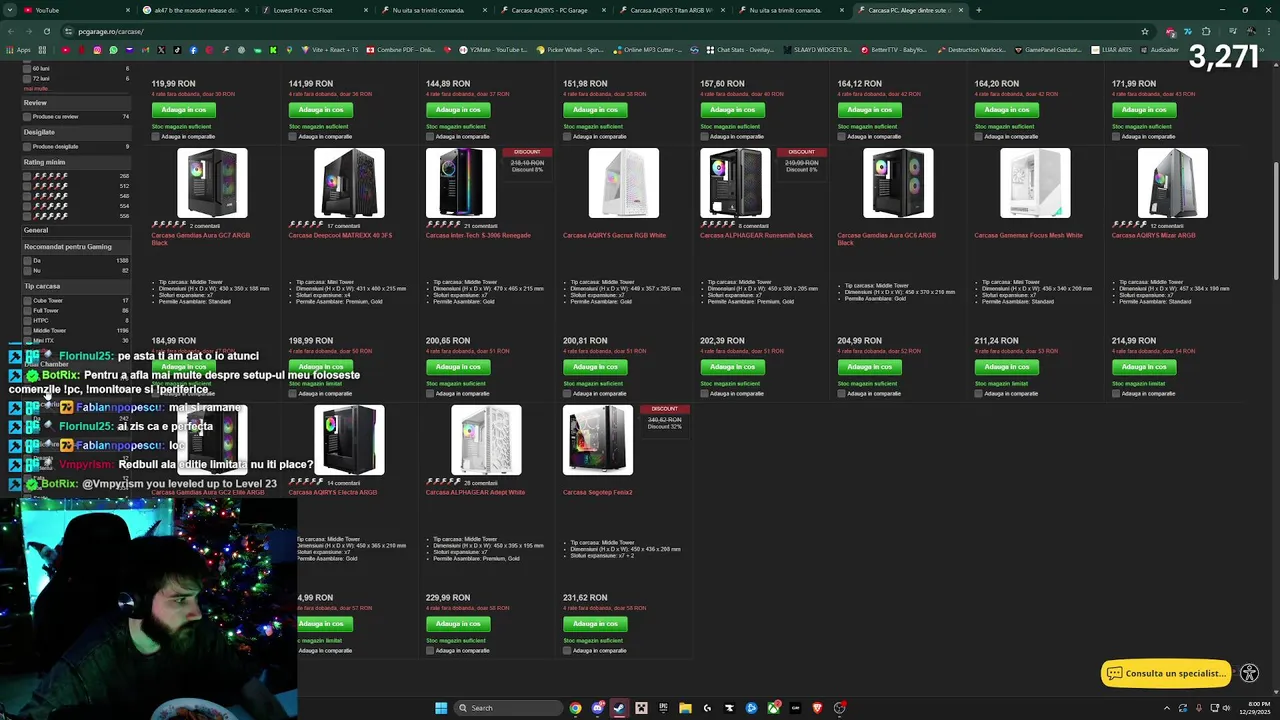1280x720 pixels.
Task: Reload the current page
Action: click(x=46, y=31)
